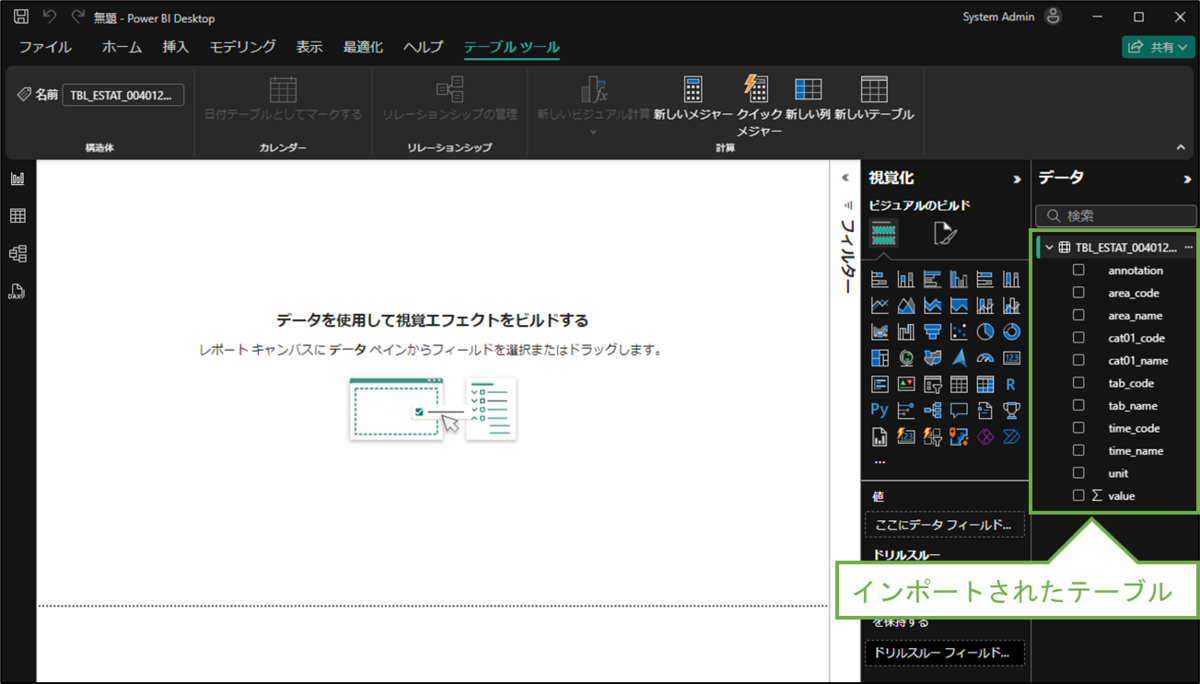Screen dimensions: 1200x684
Task: Select the gauge visual
Action: click(985, 357)
